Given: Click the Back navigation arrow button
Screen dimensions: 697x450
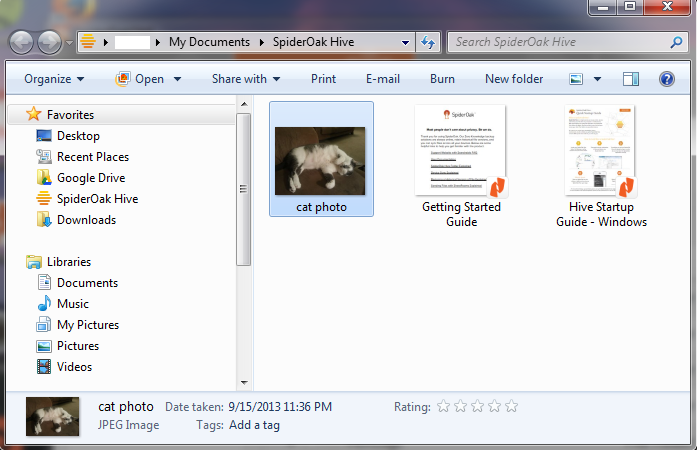Looking at the screenshot, I should click(x=22, y=42).
